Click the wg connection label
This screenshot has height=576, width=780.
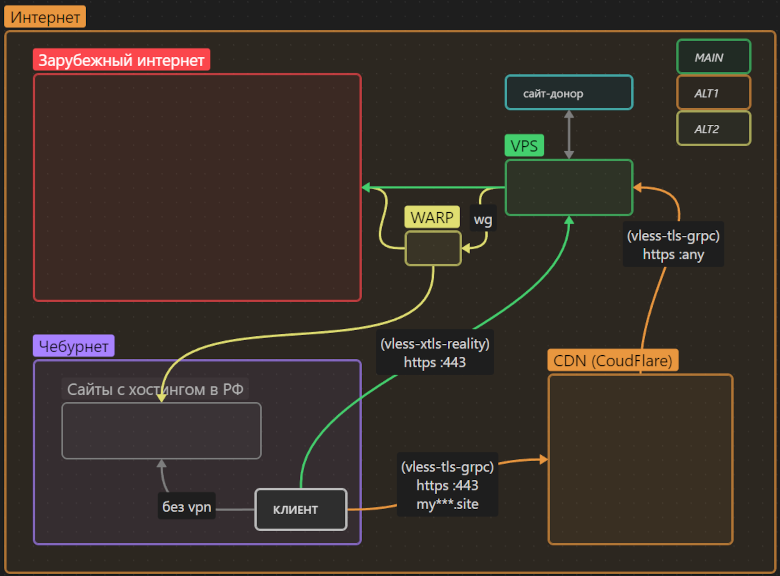point(483,220)
